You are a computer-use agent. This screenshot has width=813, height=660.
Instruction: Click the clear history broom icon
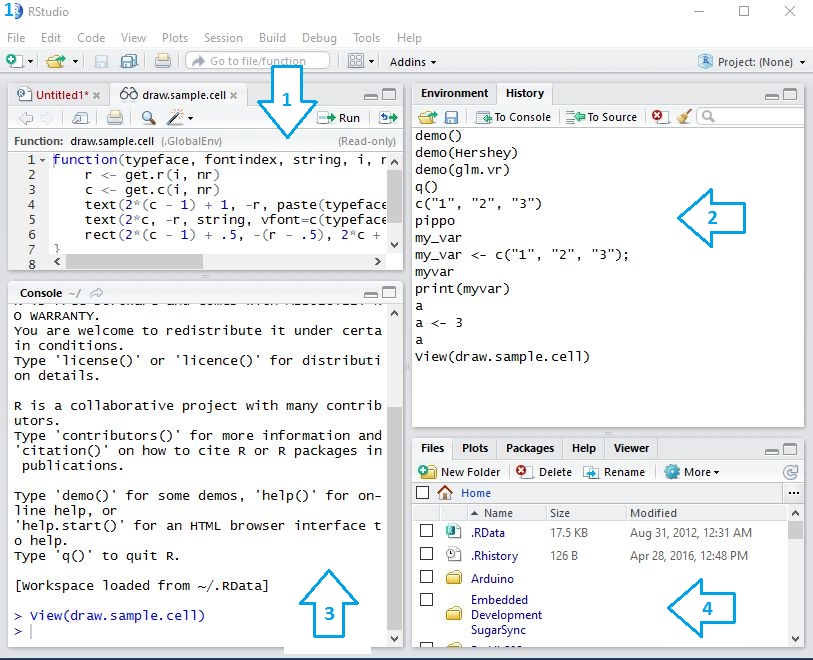684,117
